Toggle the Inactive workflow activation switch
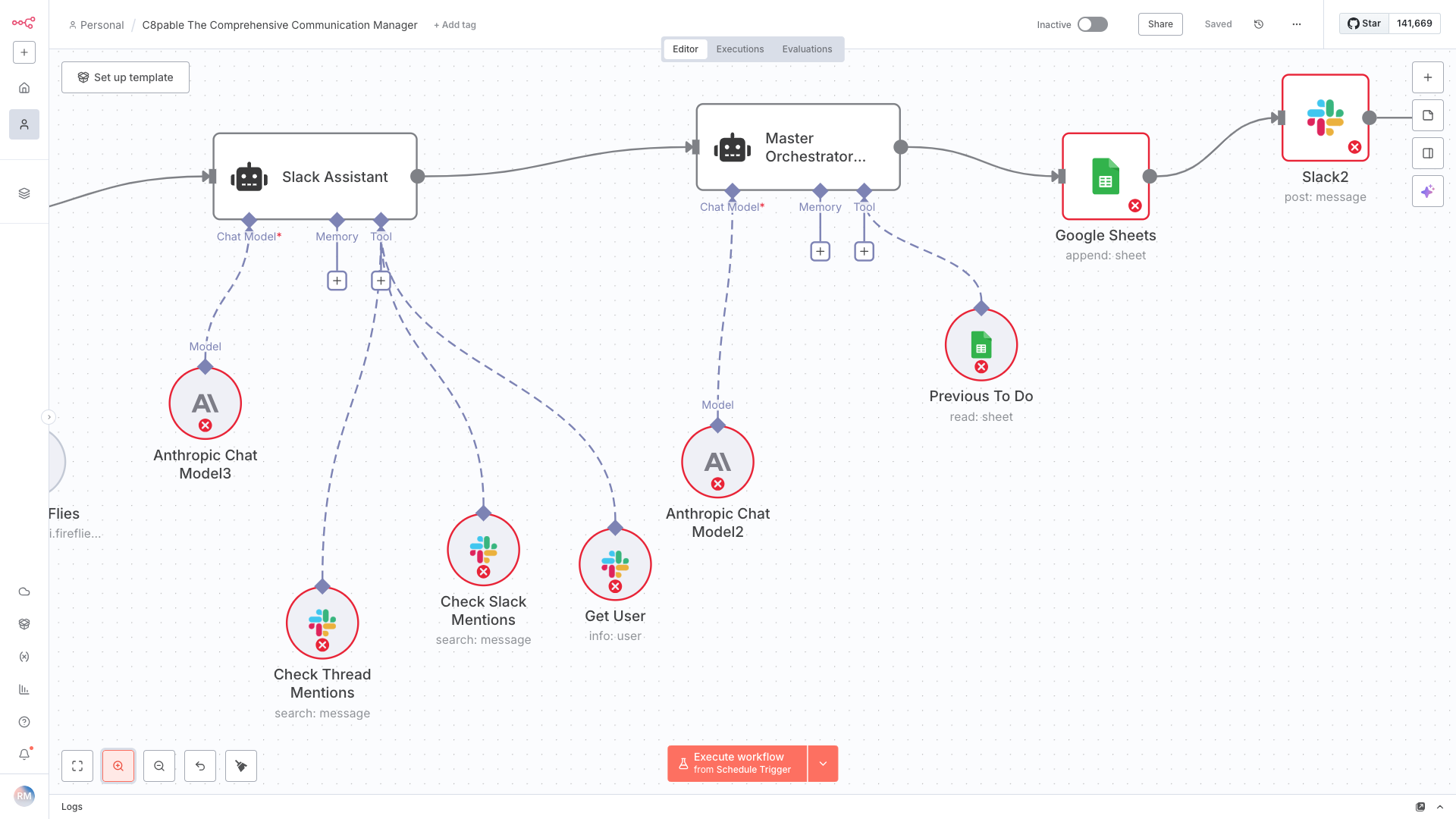Viewport: 1456px width, 819px height. pos(1093,24)
